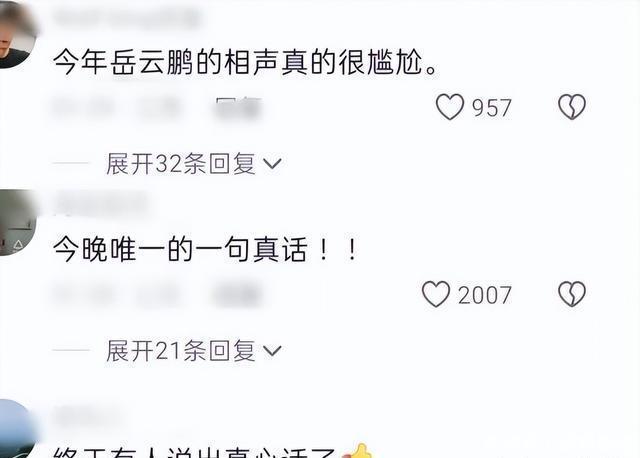Tap the 957 like count
Viewport: 640px width, 458px height.
491,108
